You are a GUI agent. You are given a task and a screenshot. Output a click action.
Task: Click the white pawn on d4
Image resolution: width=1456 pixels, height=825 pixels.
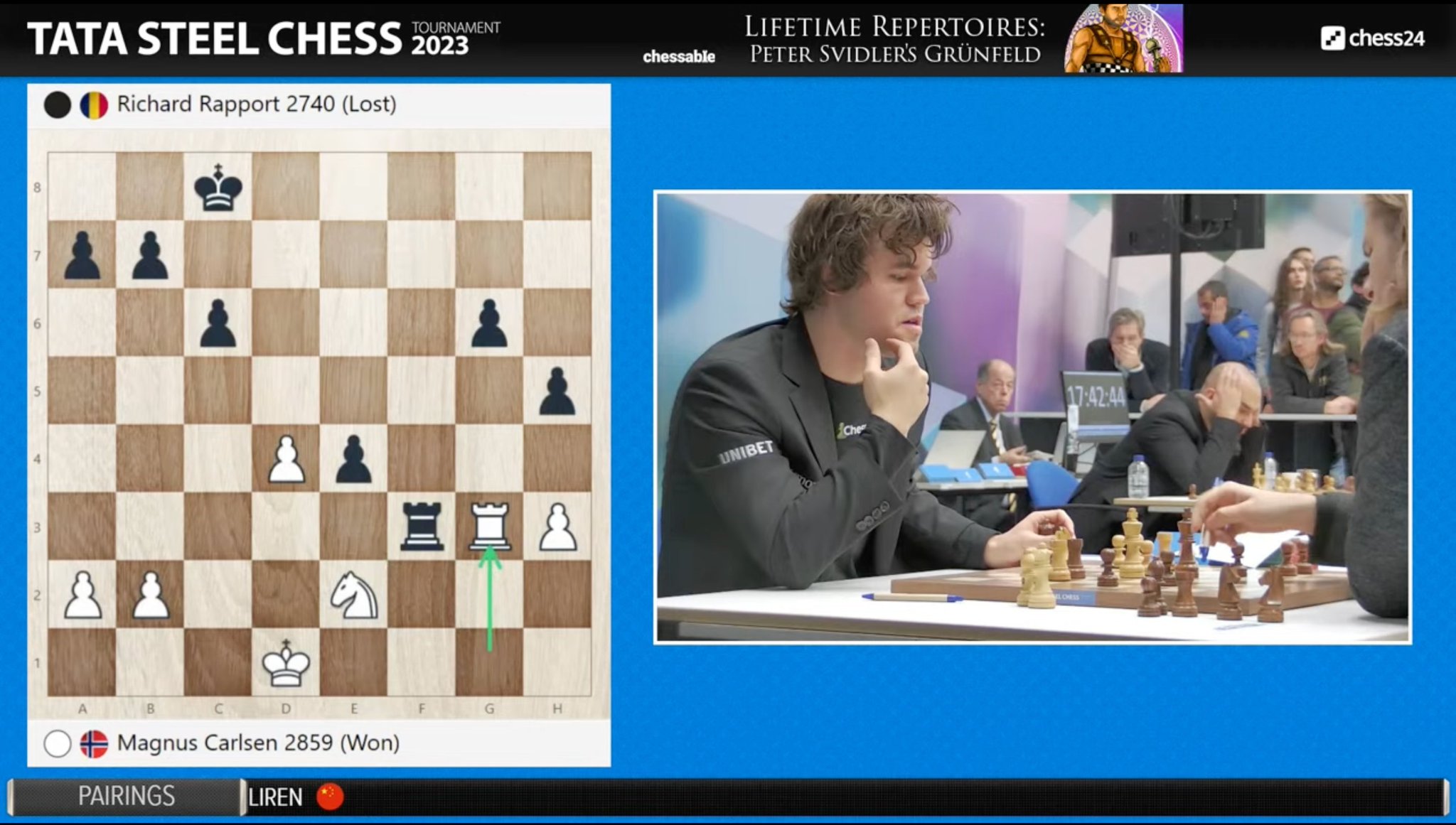286,459
